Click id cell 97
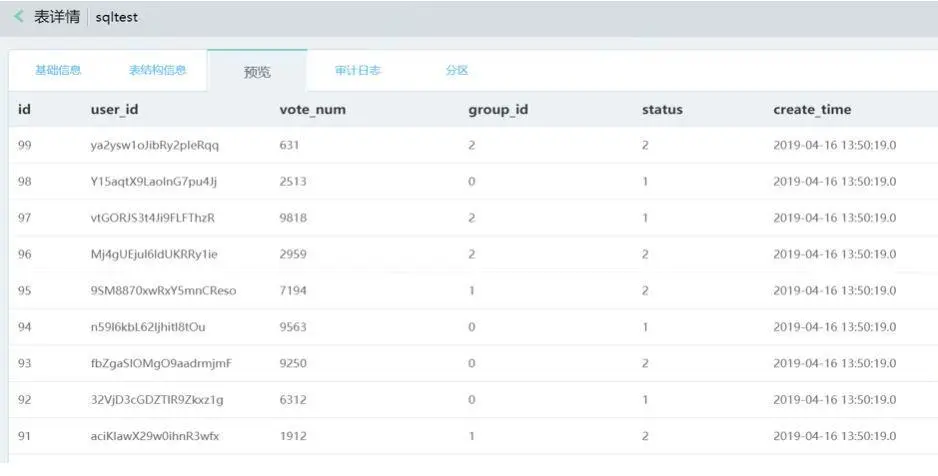The image size is (938, 476). pyautogui.click(x=25, y=218)
